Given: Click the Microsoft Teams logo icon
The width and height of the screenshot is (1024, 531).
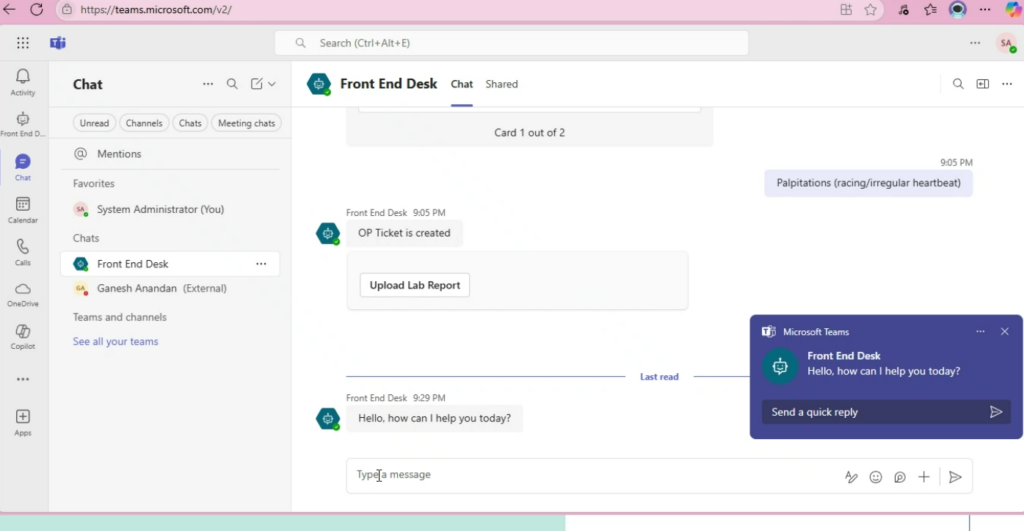Looking at the screenshot, I should tap(58, 43).
